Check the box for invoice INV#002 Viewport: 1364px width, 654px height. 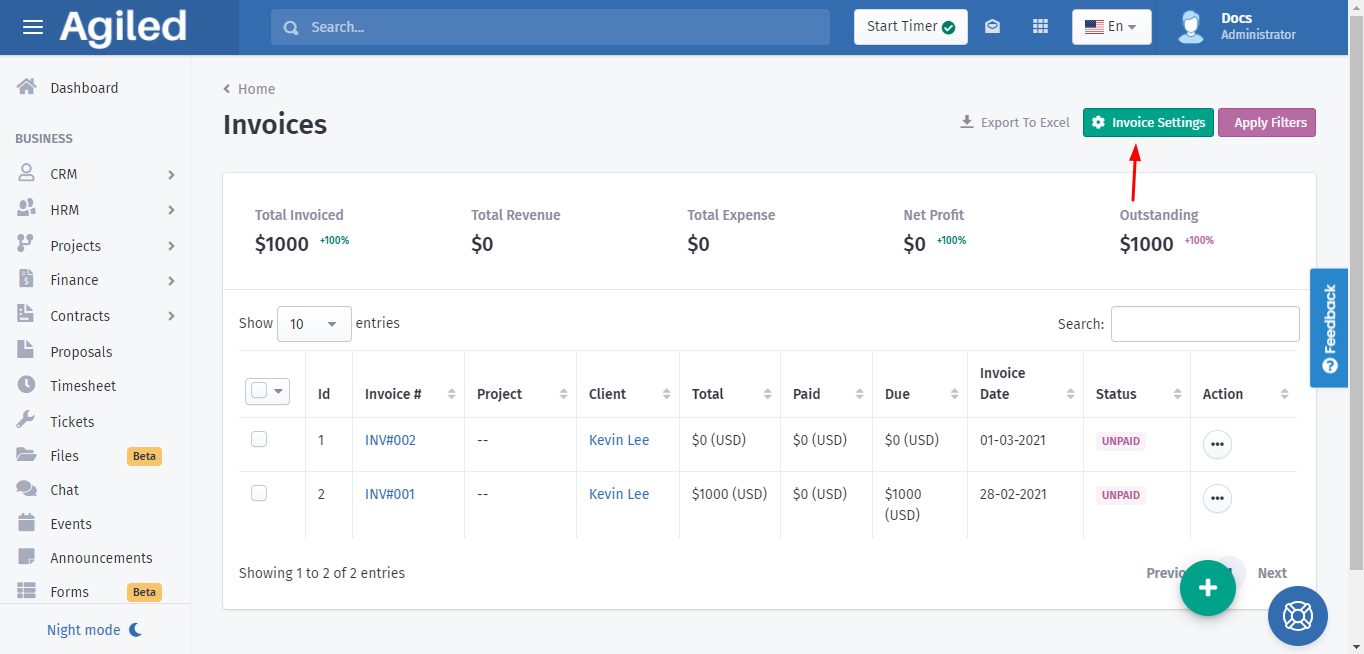point(259,439)
